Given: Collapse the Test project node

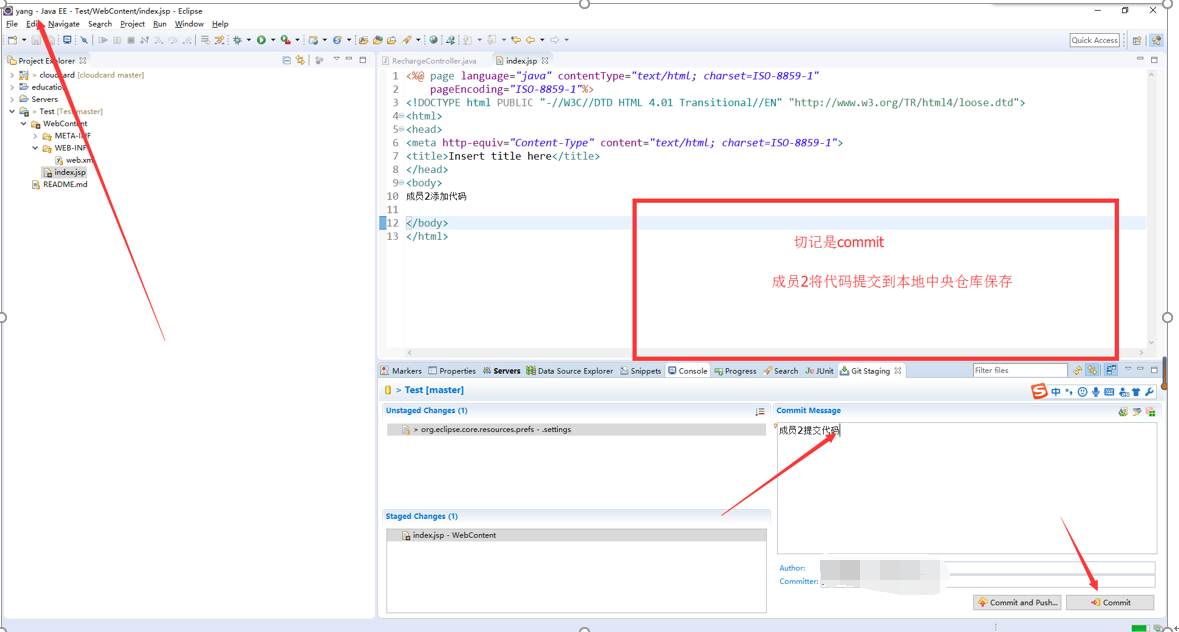Looking at the screenshot, I should (11, 111).
